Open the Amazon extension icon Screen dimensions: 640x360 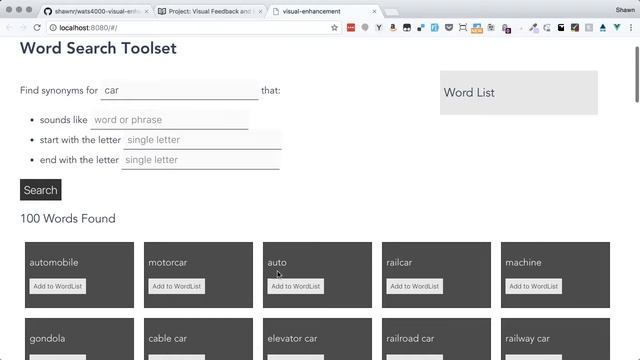393,28
